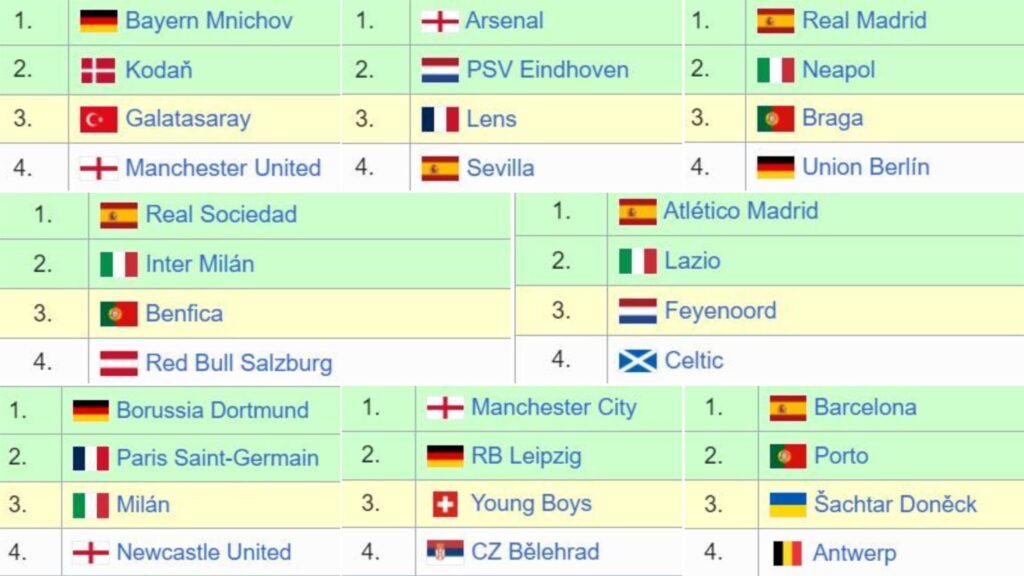Image resolution: width=1024 pixels, height=576 pixels.
Task: Follow the Manchester United link
Action: click(x=223, y=168)
